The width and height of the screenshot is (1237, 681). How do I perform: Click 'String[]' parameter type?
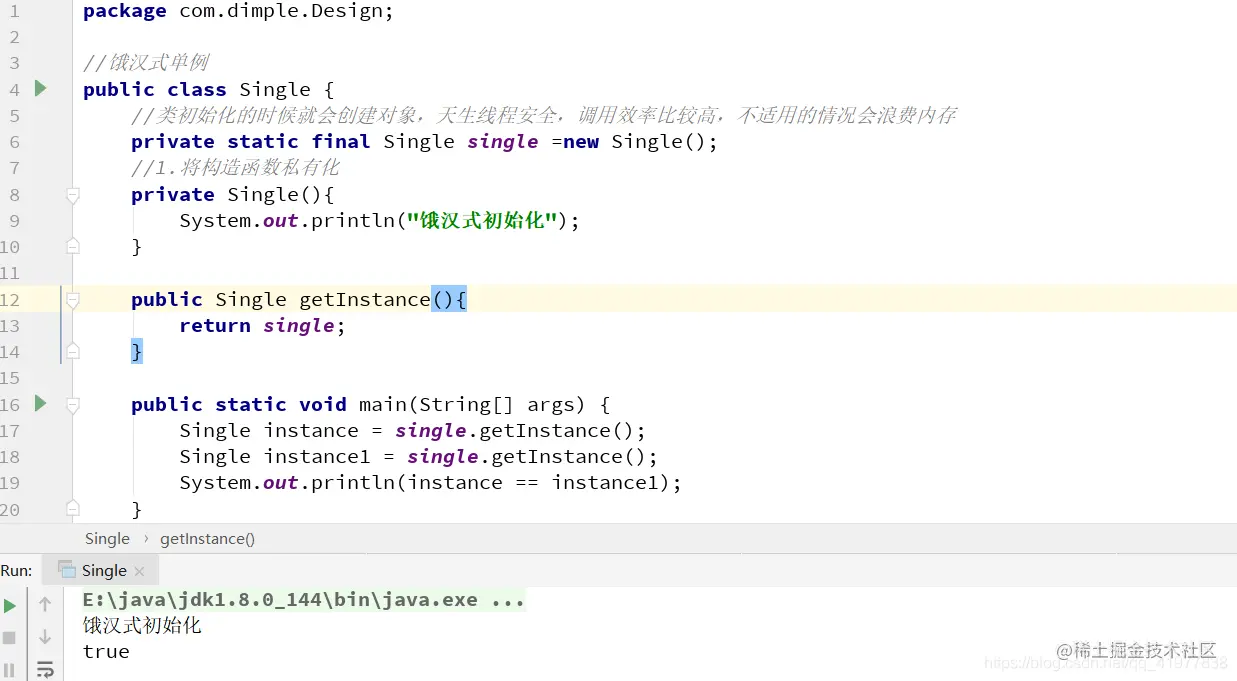(467, 404)
